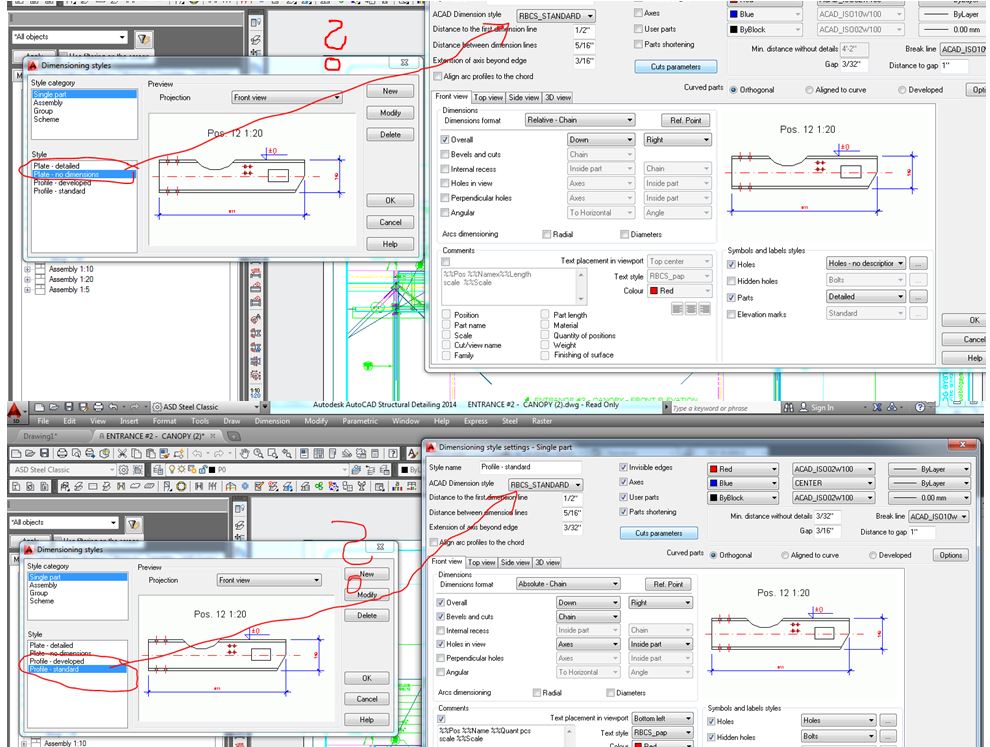Click the magnifier zoom icon in the toolbar
This screenshot has height=747, width=990.
click(259, 455)
